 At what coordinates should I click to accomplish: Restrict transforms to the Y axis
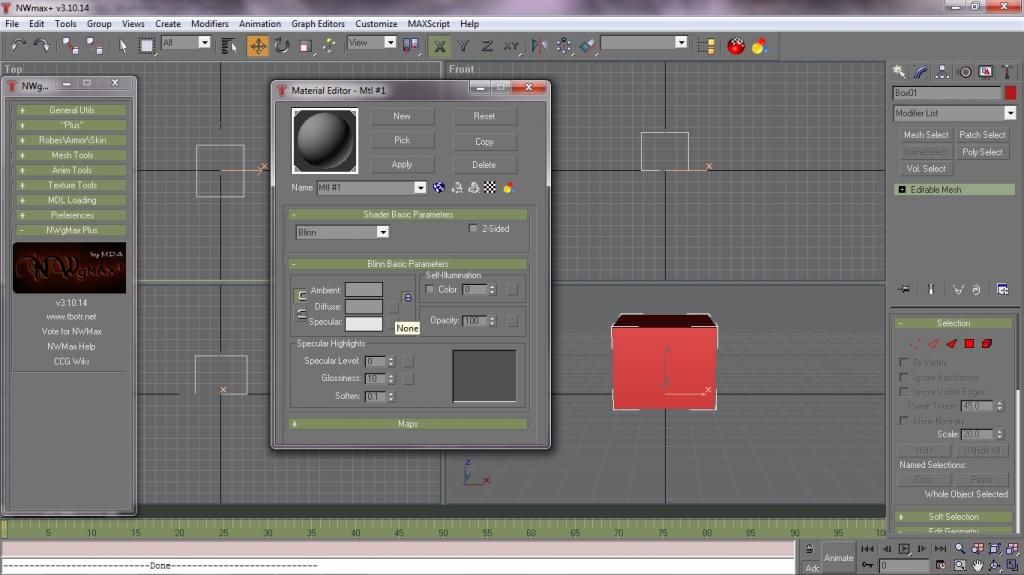point(464,45)
